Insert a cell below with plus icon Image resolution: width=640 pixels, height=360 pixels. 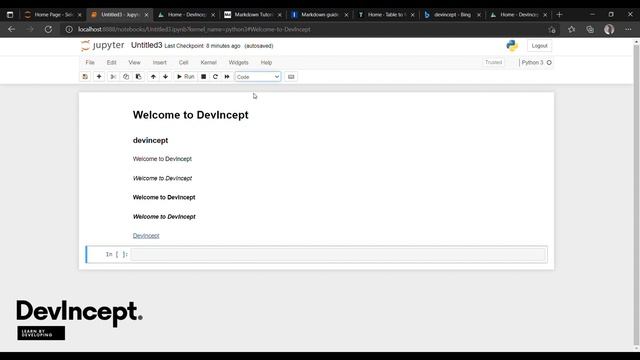[99, 77]
